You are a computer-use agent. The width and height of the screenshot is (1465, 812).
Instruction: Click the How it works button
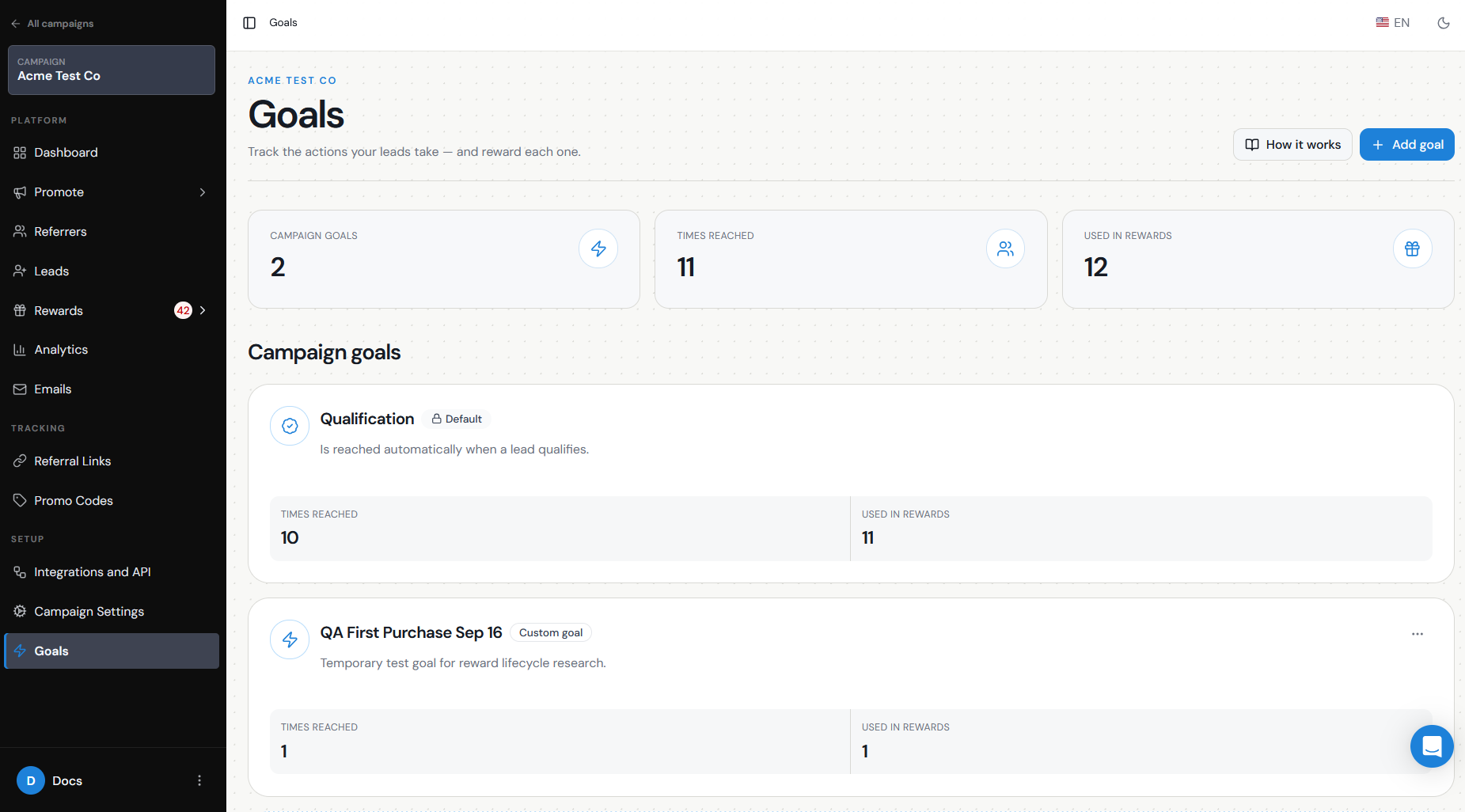pyautogui.click(x=1292, y=145)
